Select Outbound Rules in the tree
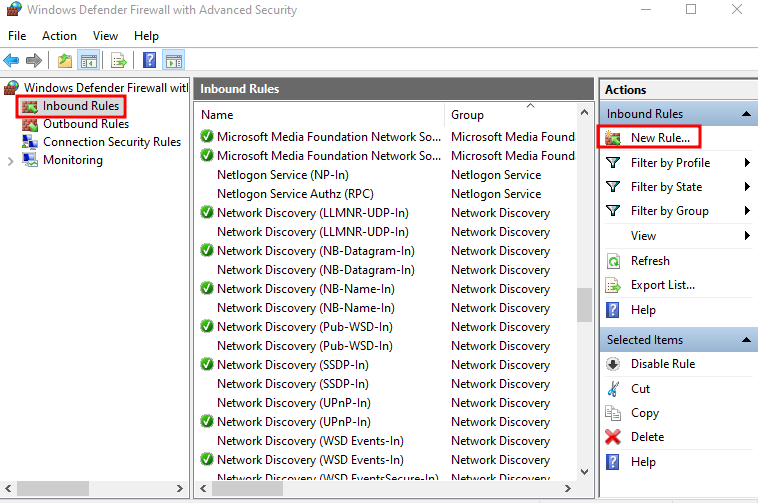The width and height of the screenshot is (758, 503). tap(86, 124)
